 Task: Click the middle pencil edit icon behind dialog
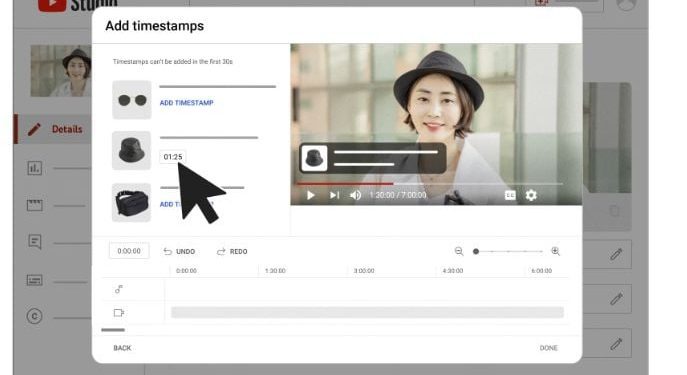(x=616, y=299)
